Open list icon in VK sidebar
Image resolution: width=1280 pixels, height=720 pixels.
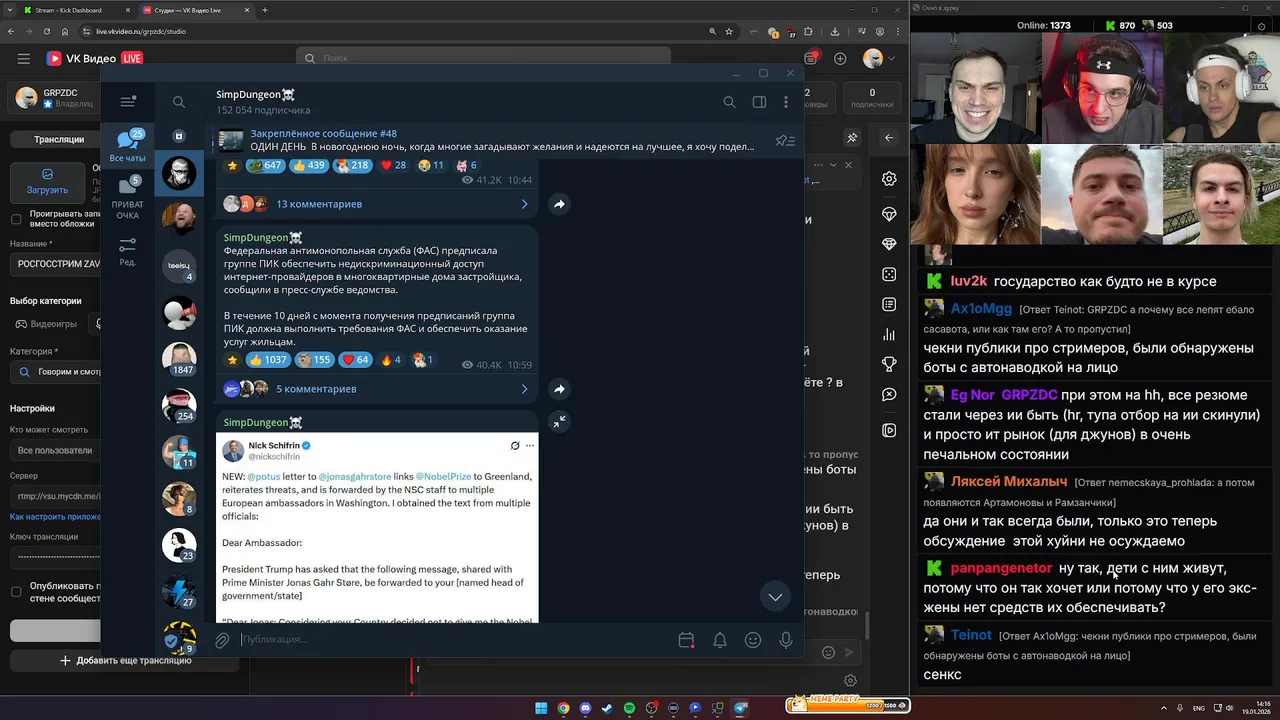tap(889, 304)
